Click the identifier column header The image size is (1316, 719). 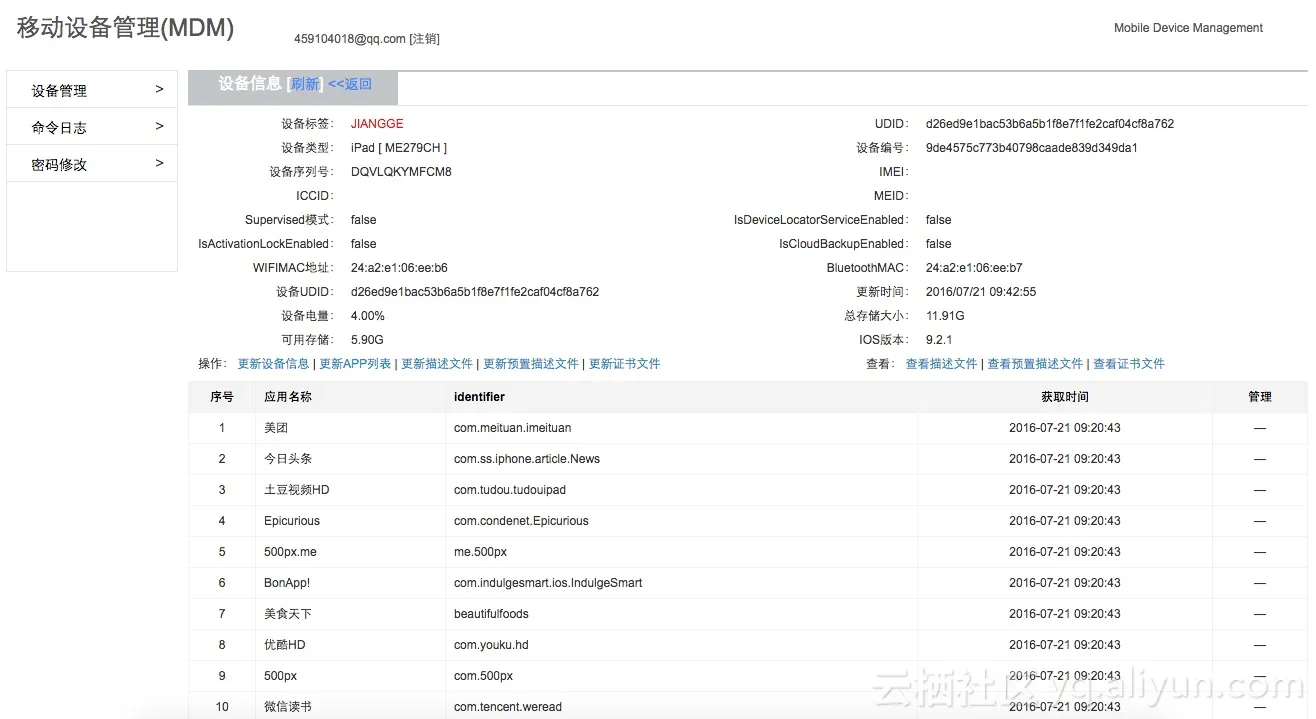pos(479,397)
